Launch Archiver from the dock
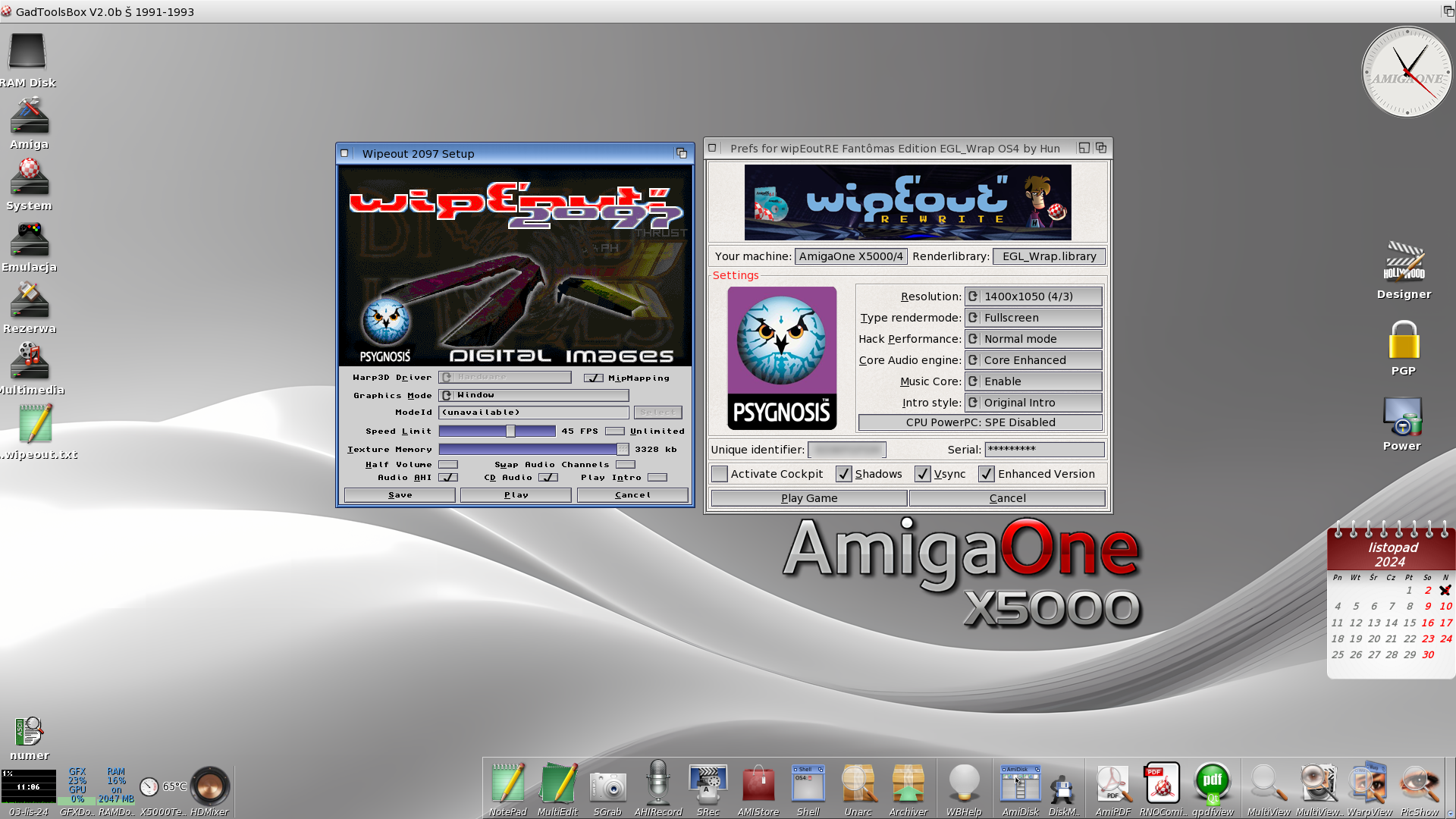 pyautogui.click(x=908, y=784)
